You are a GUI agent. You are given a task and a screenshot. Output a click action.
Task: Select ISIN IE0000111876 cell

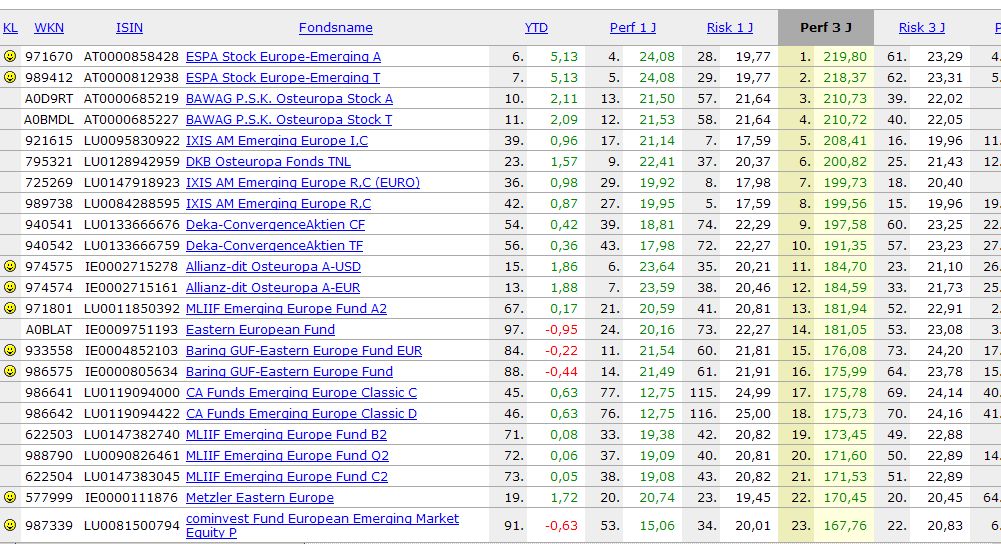tap(132, 498)
